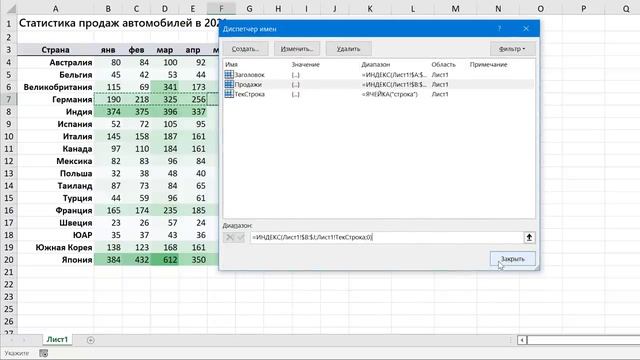
Task: Click the мар header cell
Action: pyautogui.click(x=164, y=50)
